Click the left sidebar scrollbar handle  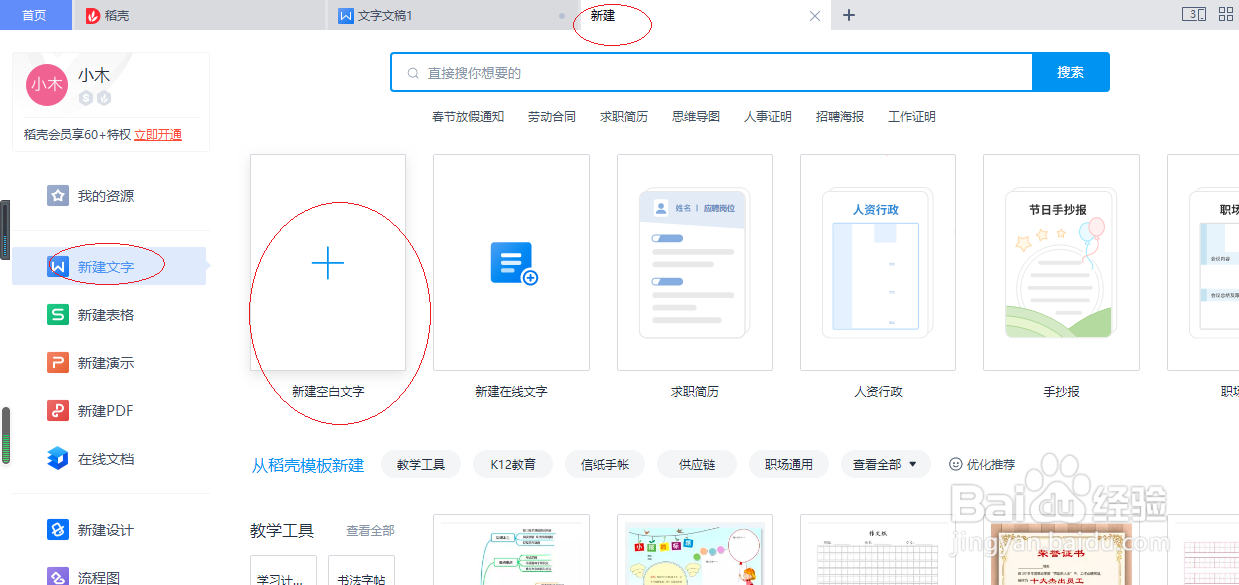(x=6, y=435)
